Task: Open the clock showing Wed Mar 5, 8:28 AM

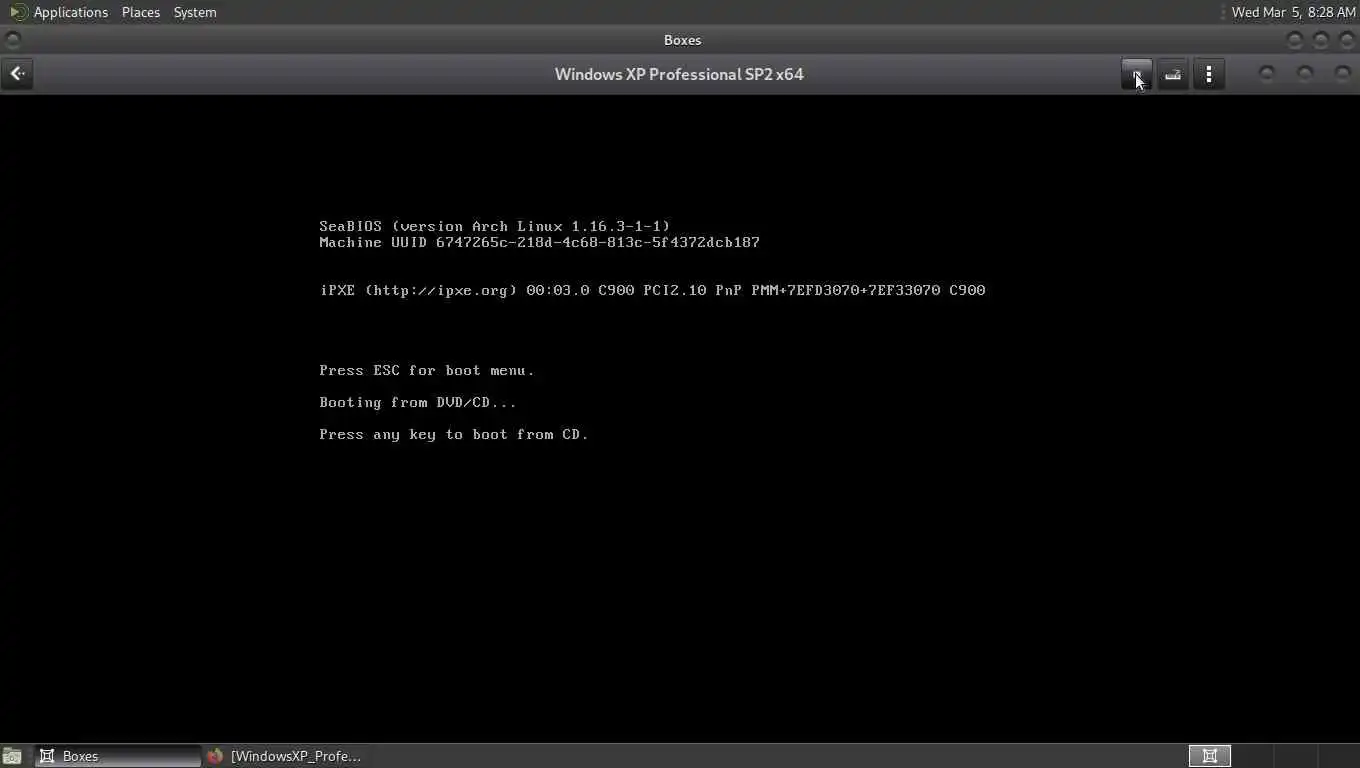Action: pyautogui.click(x=1293, y=12)
